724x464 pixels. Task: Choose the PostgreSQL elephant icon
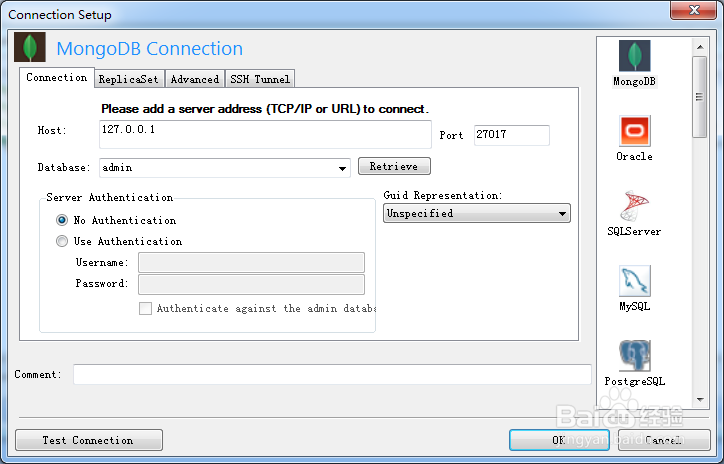634,356
